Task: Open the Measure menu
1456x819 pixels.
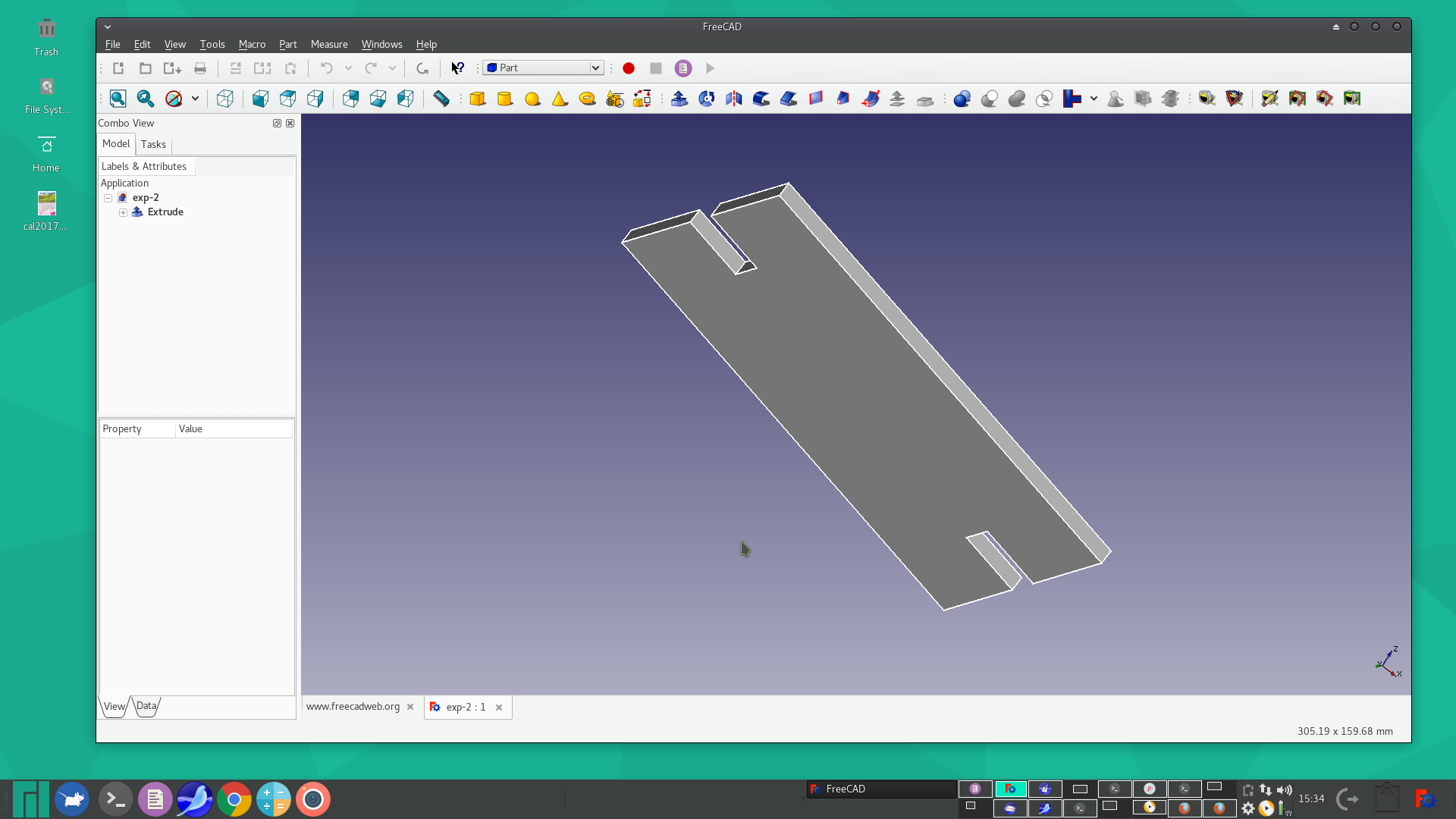Action: (x=329, y=44)
